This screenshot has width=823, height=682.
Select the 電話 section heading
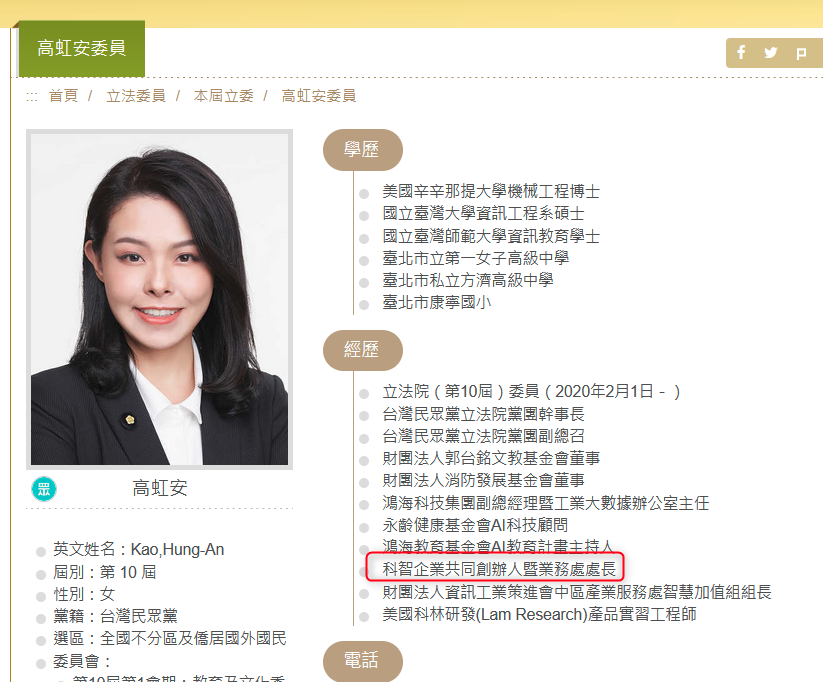pos(363,660)
